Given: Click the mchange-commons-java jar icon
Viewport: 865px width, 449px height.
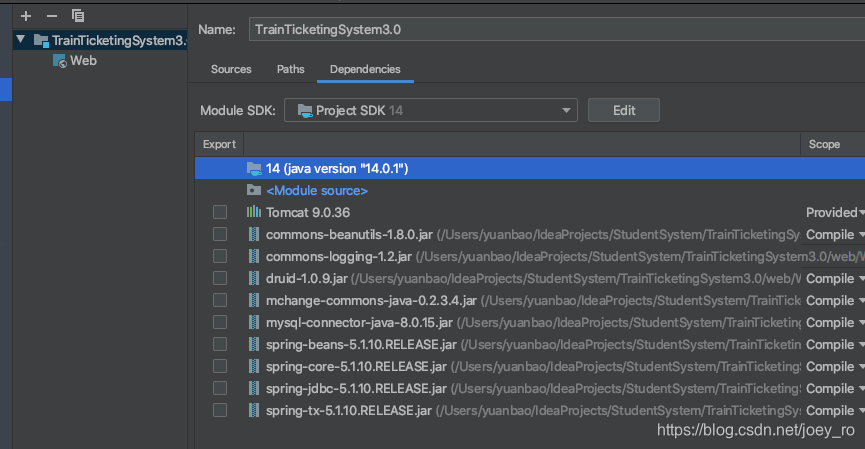Looking at the screenshot, I should click(x=254, y=301).
